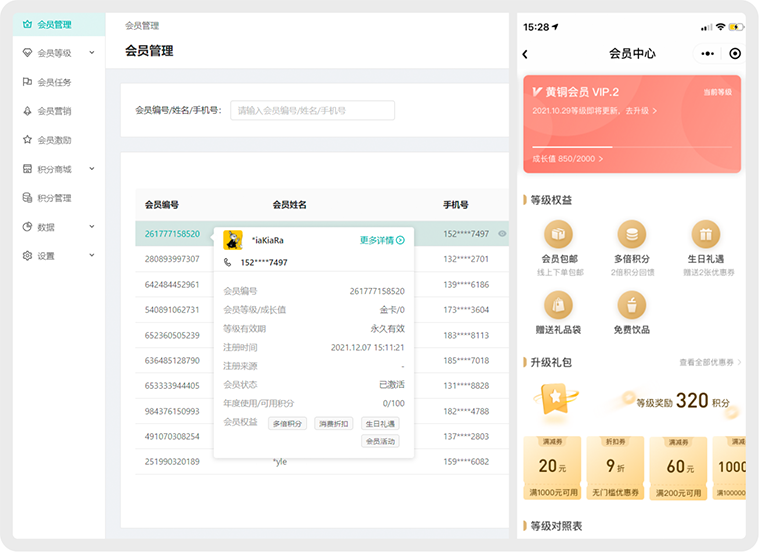Click the 生日礼遇 tag in popup
The image size is (759, 552).
point(380,424)
